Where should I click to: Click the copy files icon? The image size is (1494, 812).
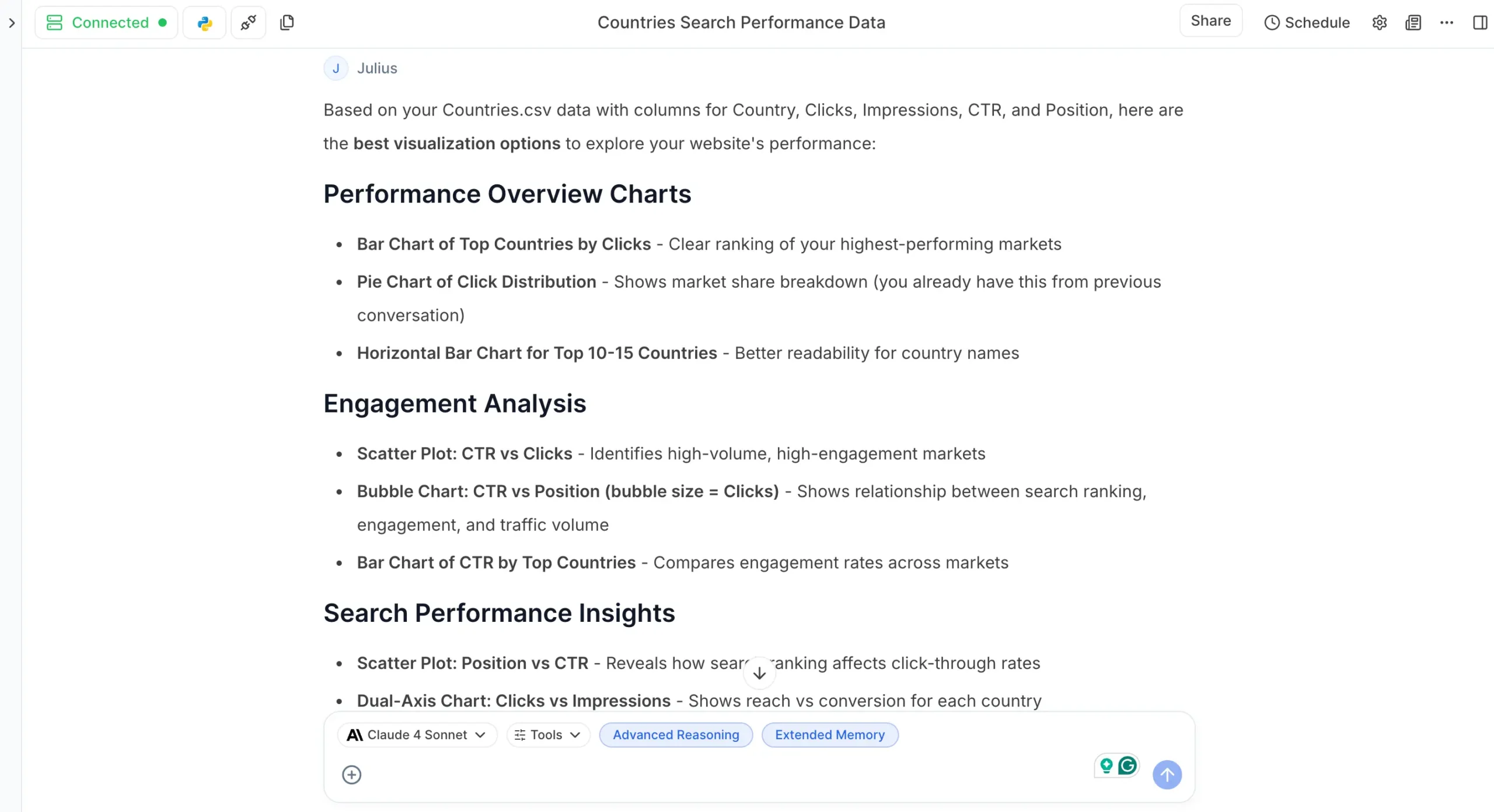[287, 23]
